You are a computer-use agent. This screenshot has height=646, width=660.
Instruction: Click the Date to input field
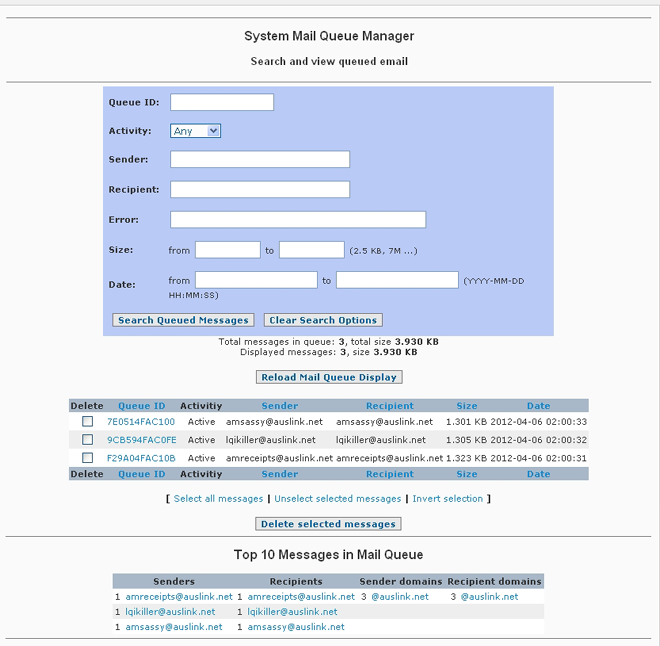click(397, 280)
